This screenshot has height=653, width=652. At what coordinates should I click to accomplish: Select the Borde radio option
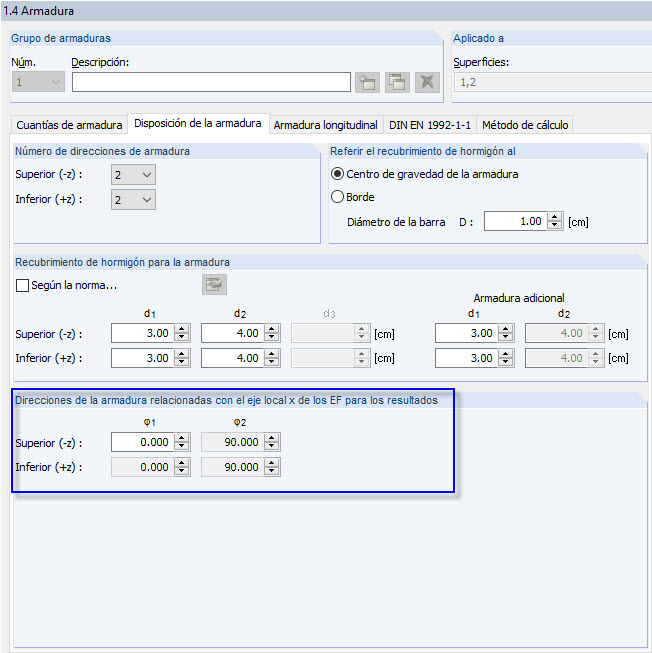click(x=353, y=197)
